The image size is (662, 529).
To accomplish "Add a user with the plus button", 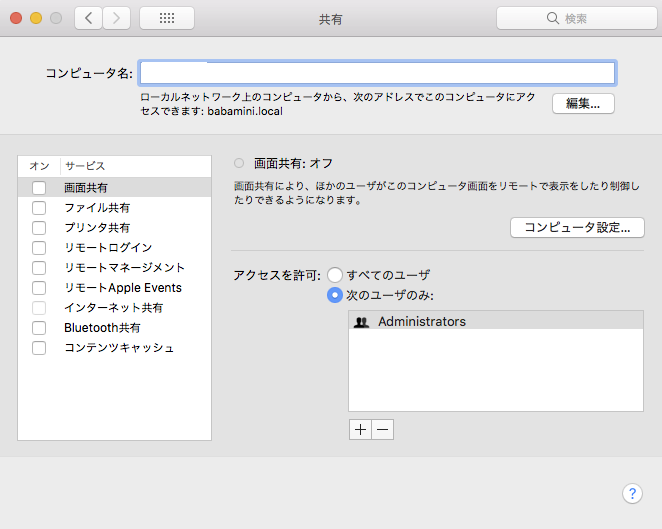I will pos(360,429).
